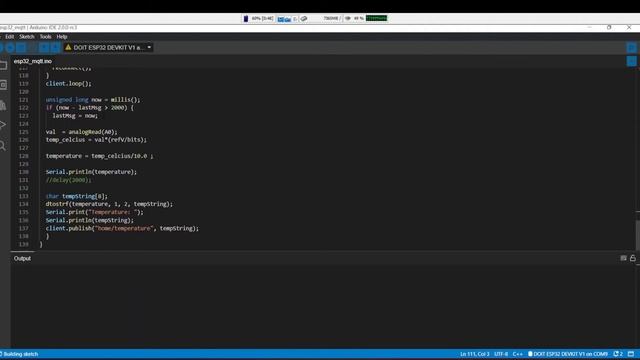This screenshot has height=360, width=640.
Task: Click line number 119 in gutter
Action: point(24,84)
